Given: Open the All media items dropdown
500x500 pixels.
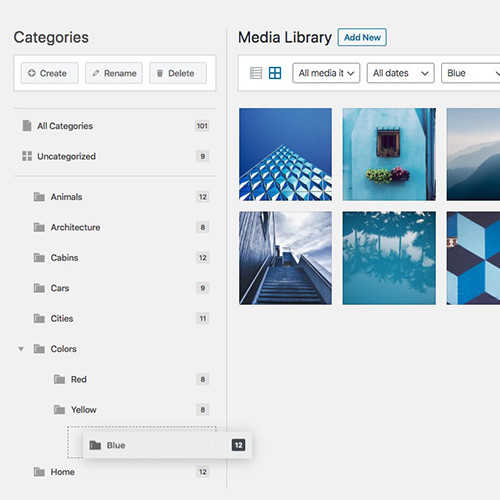Looking at the screenshot, I should pos(326,73).
